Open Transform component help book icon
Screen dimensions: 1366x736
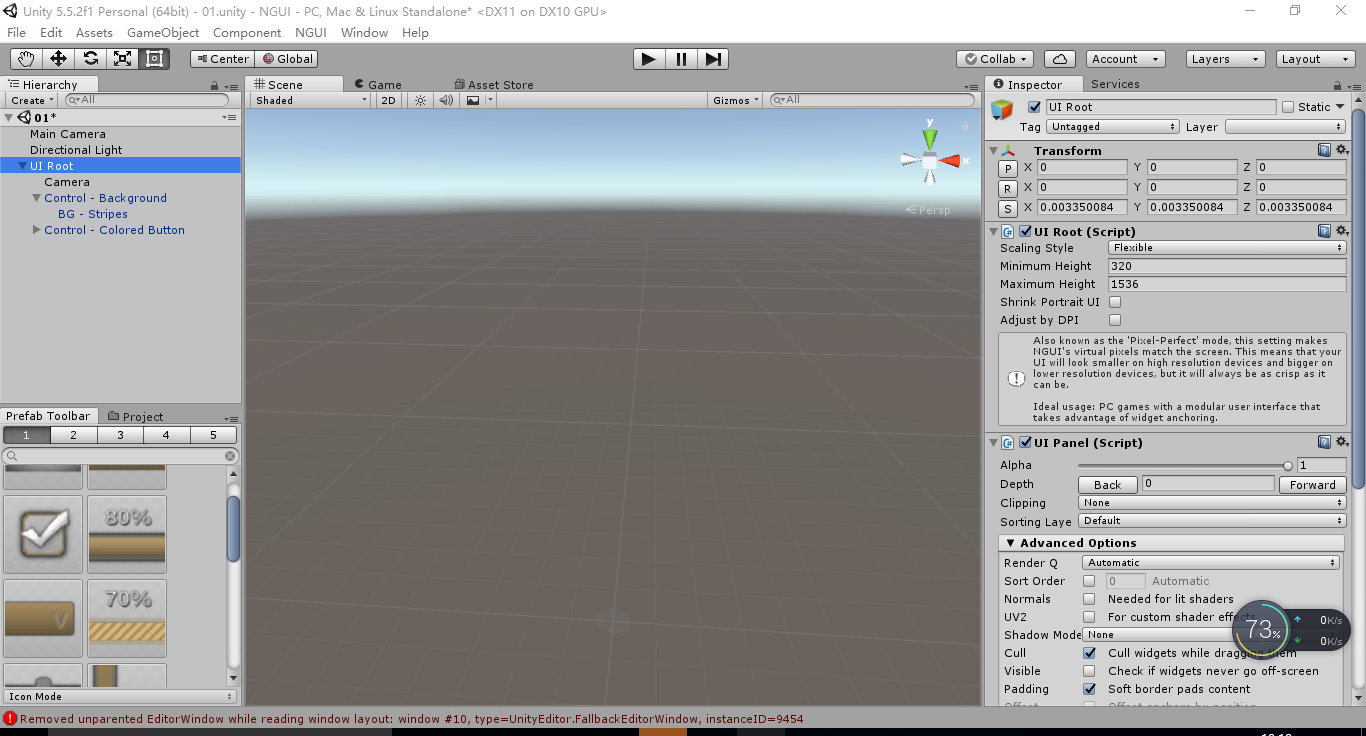[x=1324, y=150]
